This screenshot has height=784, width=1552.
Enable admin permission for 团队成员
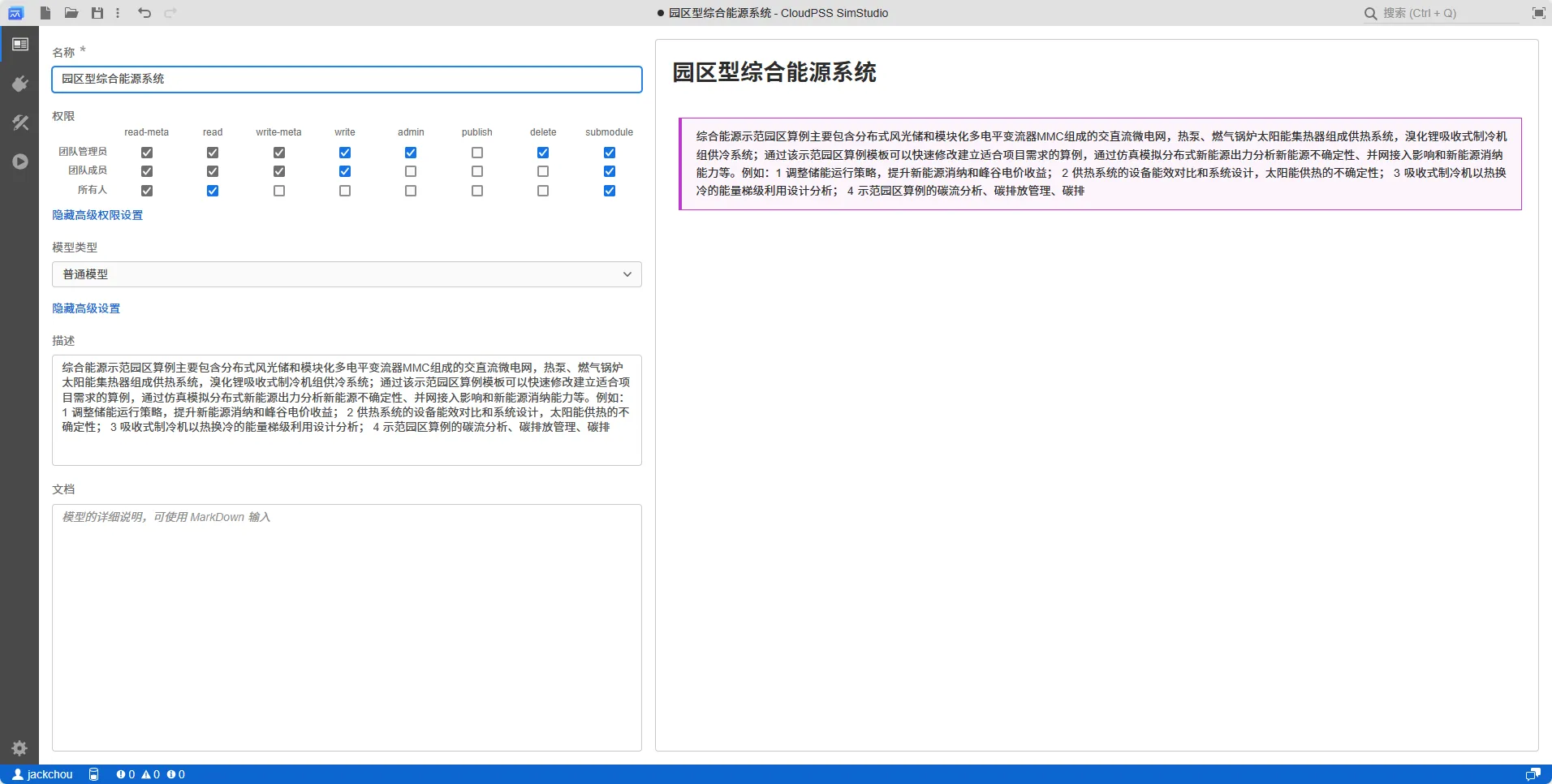pos(411,171)
